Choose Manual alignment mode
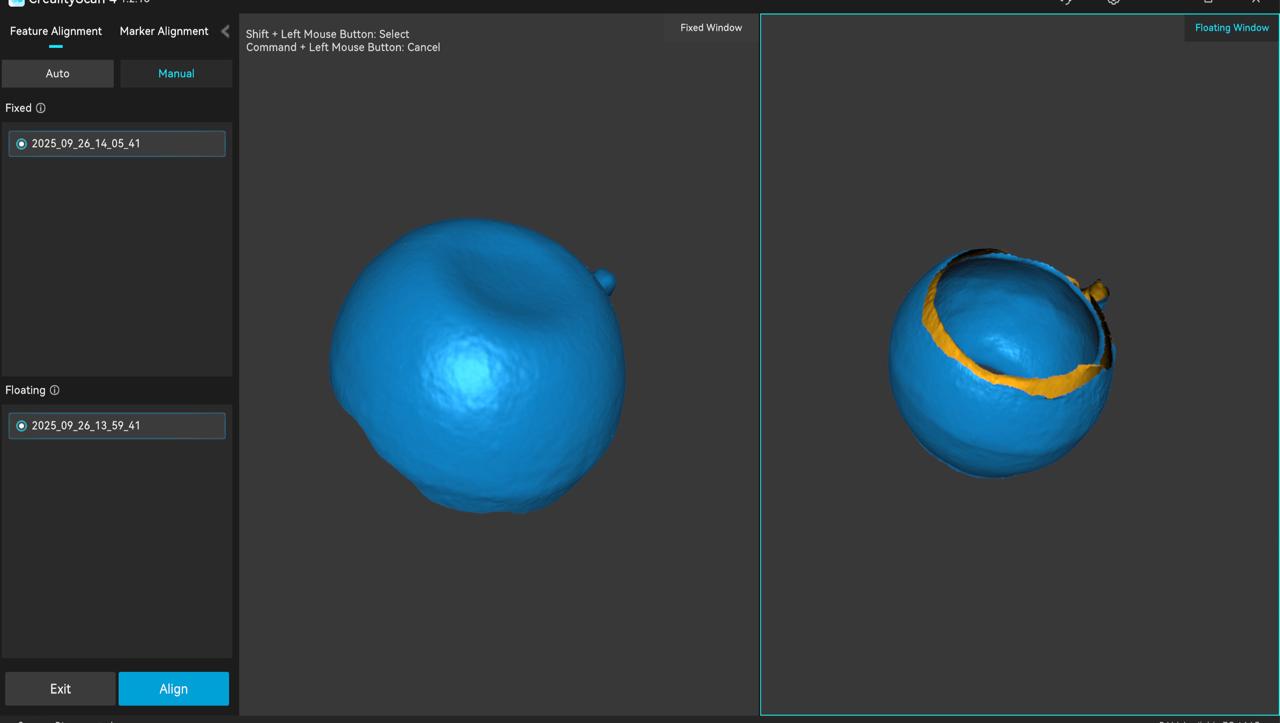This screenshot has height=723, width=1280. [176, 73]
